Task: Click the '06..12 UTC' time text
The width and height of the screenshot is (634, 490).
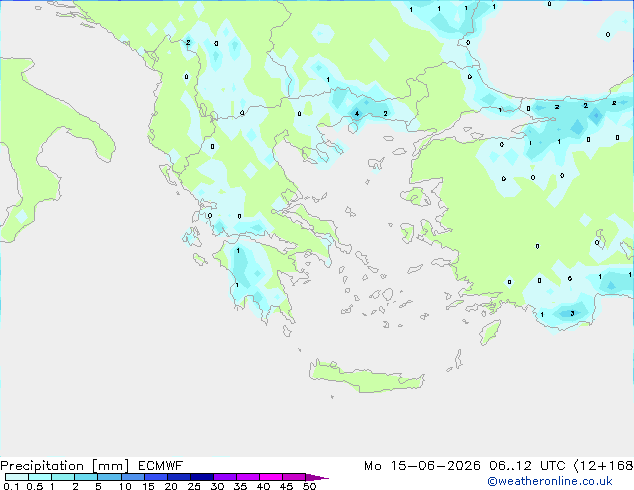Action: 527,466
